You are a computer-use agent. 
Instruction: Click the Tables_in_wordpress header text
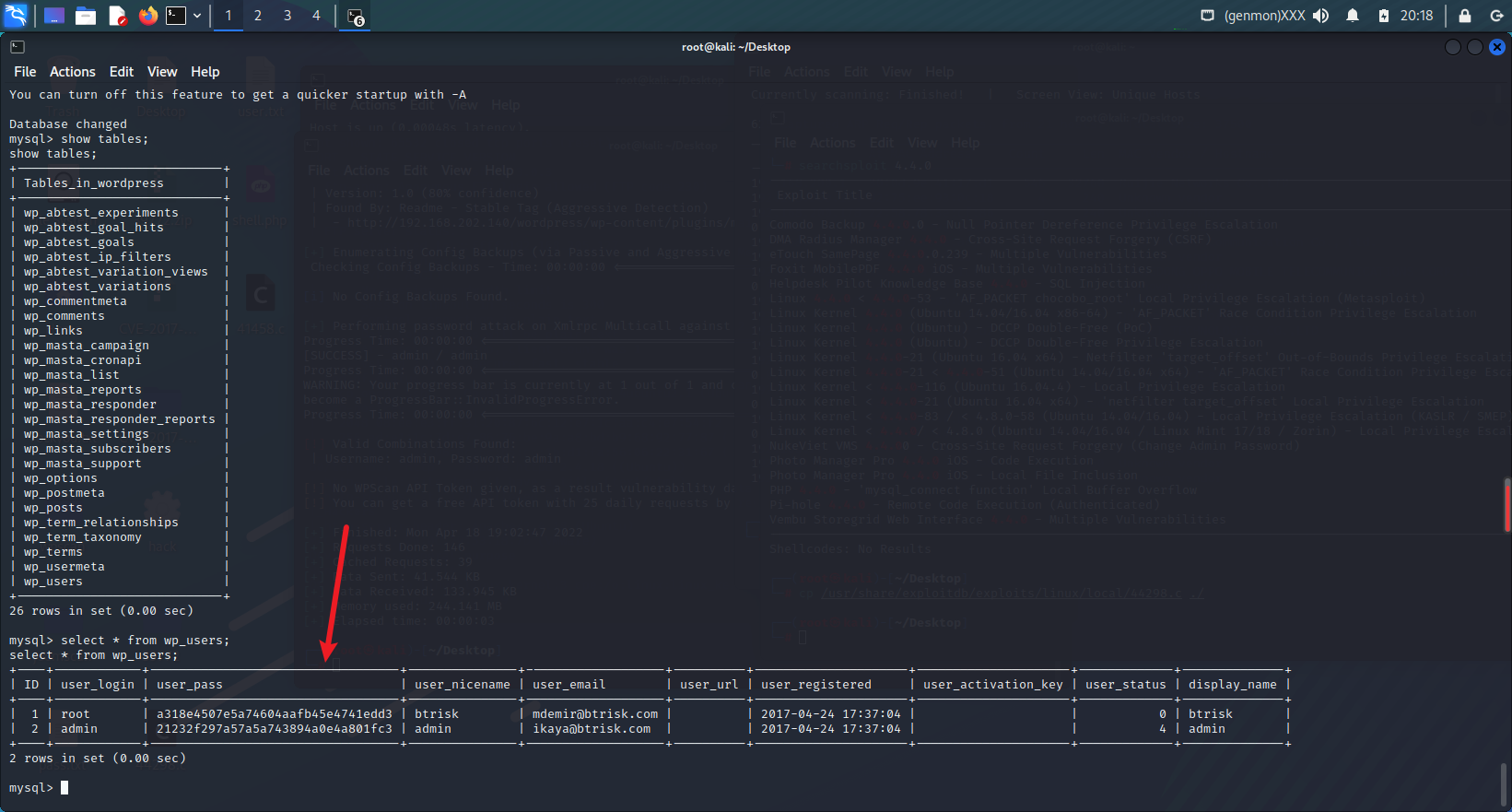coord(93,183)
